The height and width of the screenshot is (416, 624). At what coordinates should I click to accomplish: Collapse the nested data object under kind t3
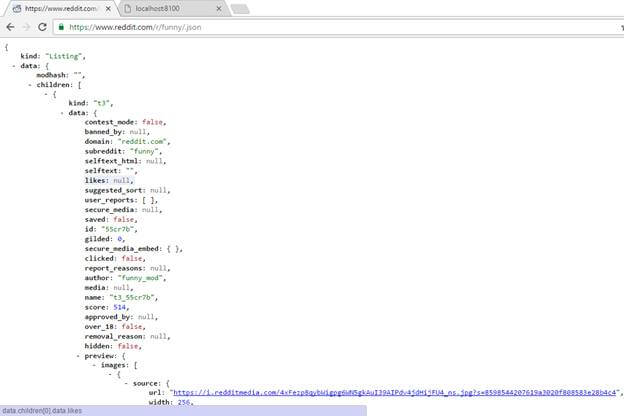(x=62, y=113)
